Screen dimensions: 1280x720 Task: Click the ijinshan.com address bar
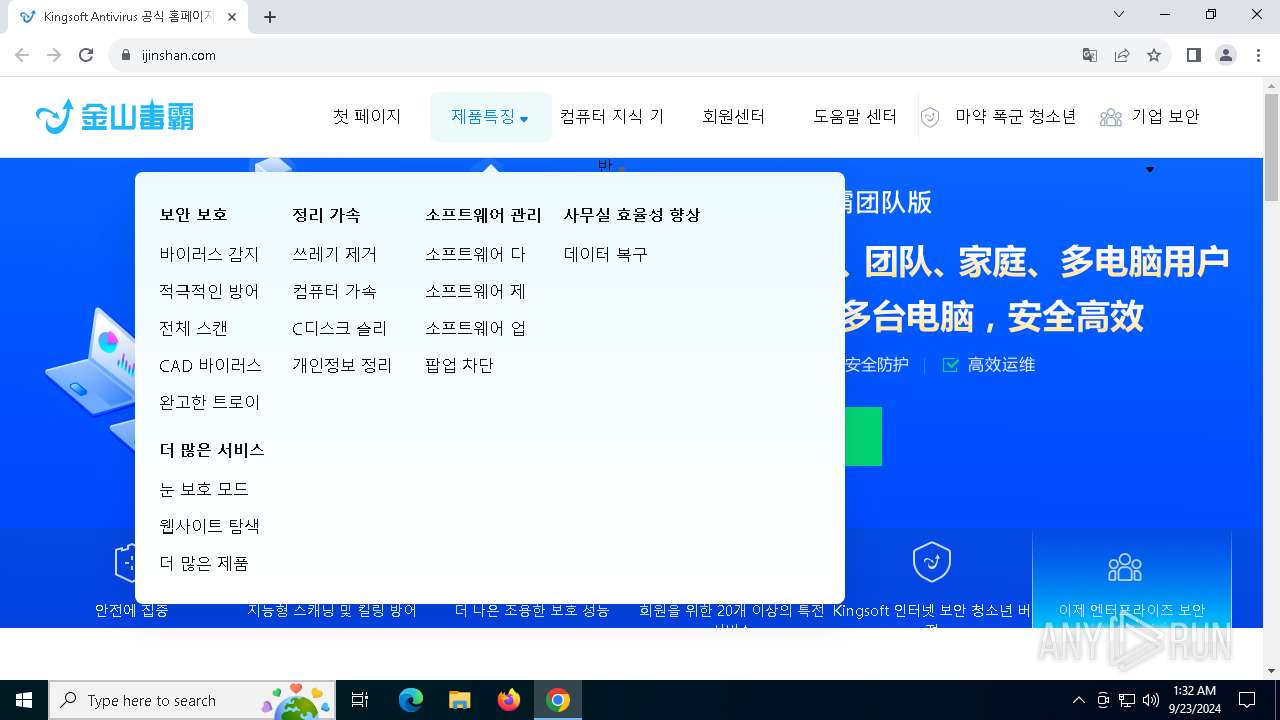click(590, 55)
